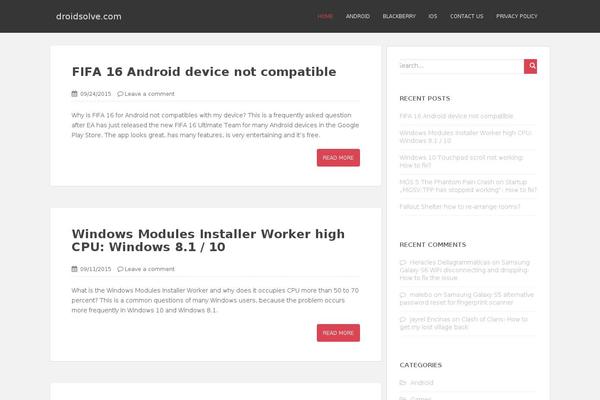The width and height of the screenshot is (600, 400).
Task: Open recent post Windows 10 Touchpad scroll
Action: [x=461, y=161]
